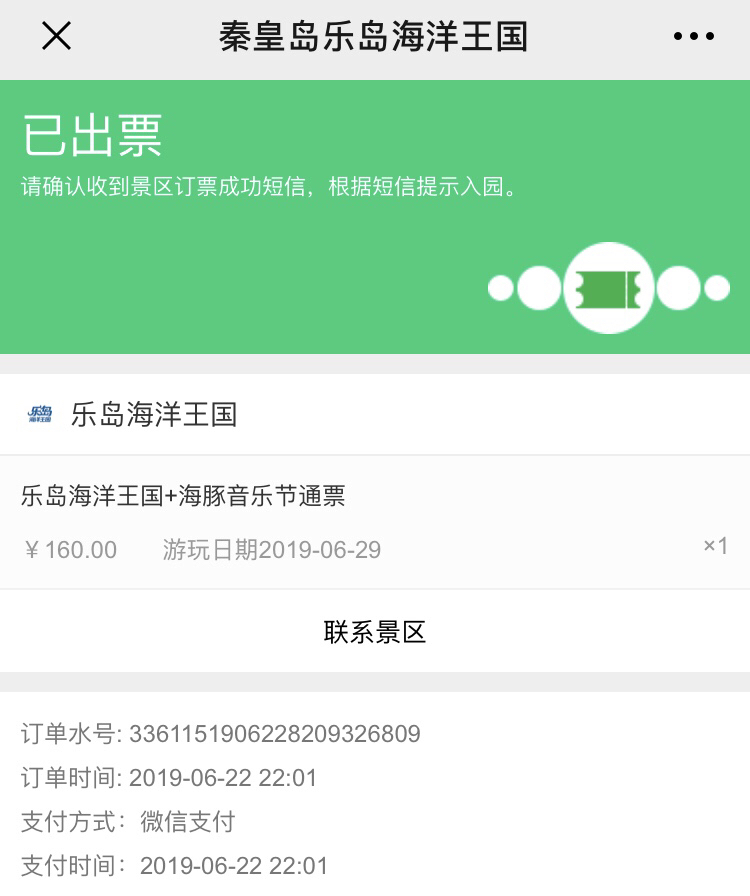Tap the 联系景区 button
The image size is (750, 896).
[x=375, y=631]
